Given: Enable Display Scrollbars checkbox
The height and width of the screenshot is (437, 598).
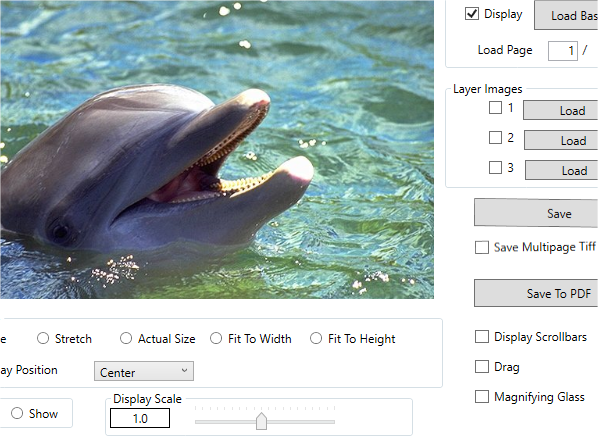Looking at the screenshot, I should 482,337.
